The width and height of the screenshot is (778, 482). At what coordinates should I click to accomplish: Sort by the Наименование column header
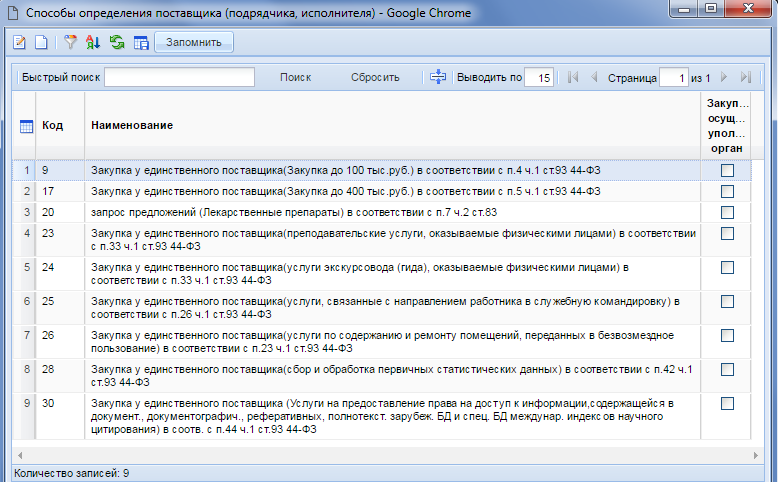coord(132,125)
